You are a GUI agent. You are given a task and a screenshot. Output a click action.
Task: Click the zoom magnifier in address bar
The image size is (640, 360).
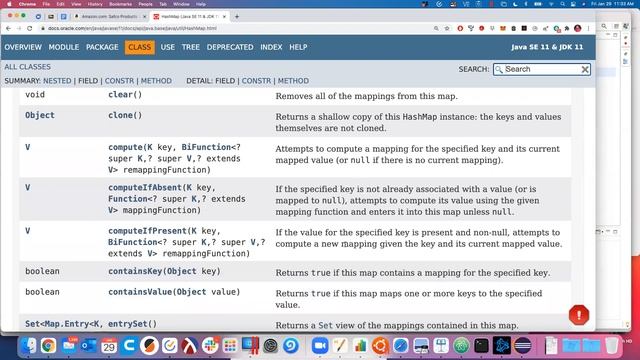click(436, 29)
